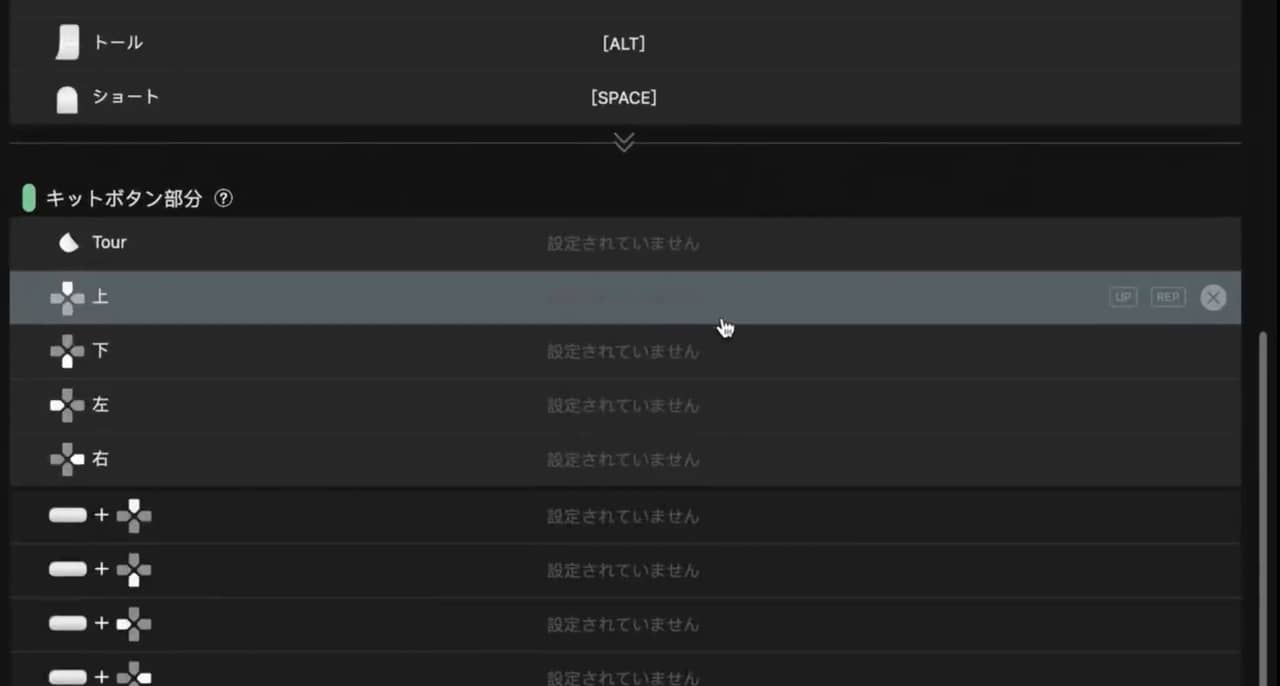Clear the 上 row assignment with the X button
Screen dimensions: 1280x686
[x=1213, y=297]
